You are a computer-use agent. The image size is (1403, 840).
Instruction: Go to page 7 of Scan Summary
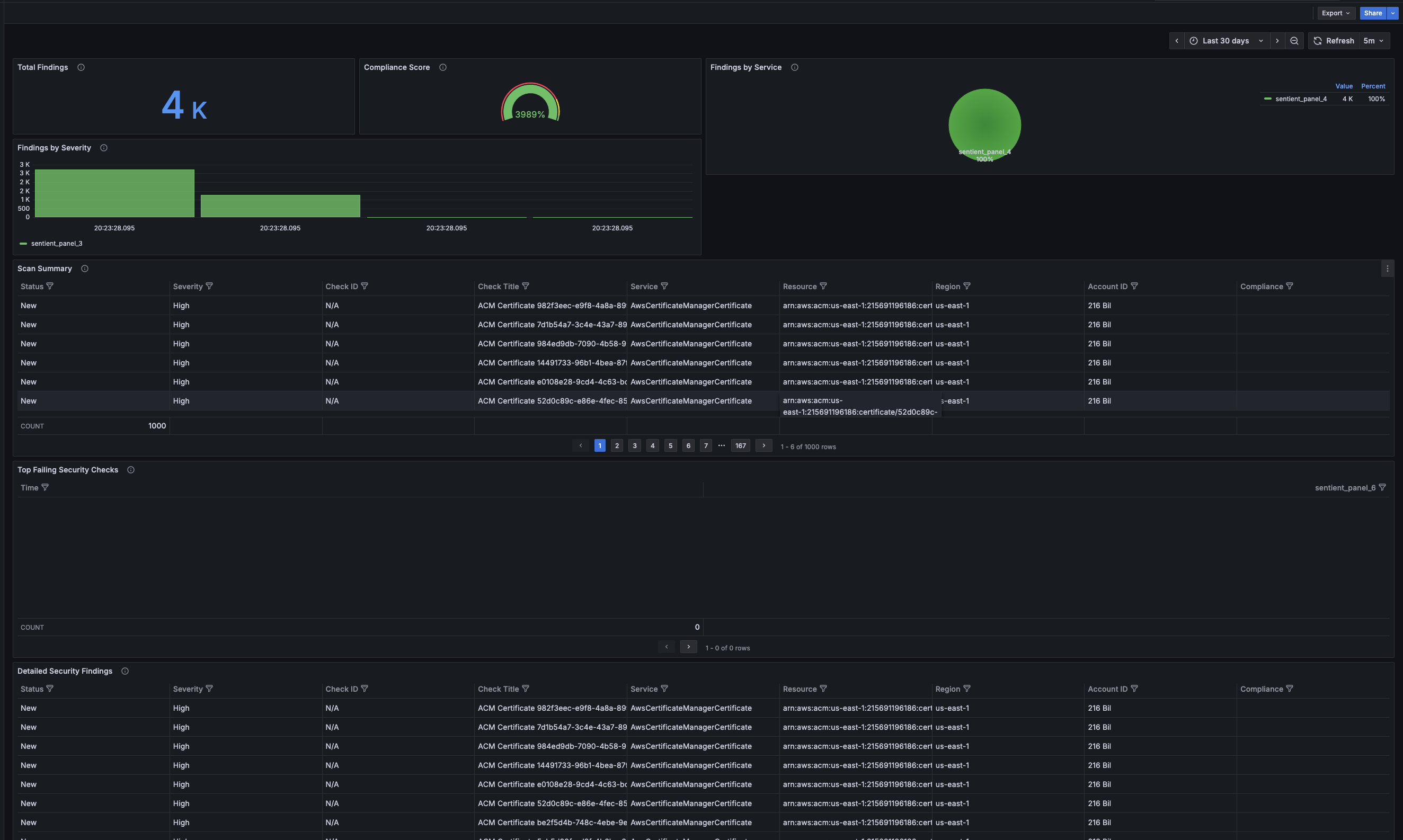point(706,445)
